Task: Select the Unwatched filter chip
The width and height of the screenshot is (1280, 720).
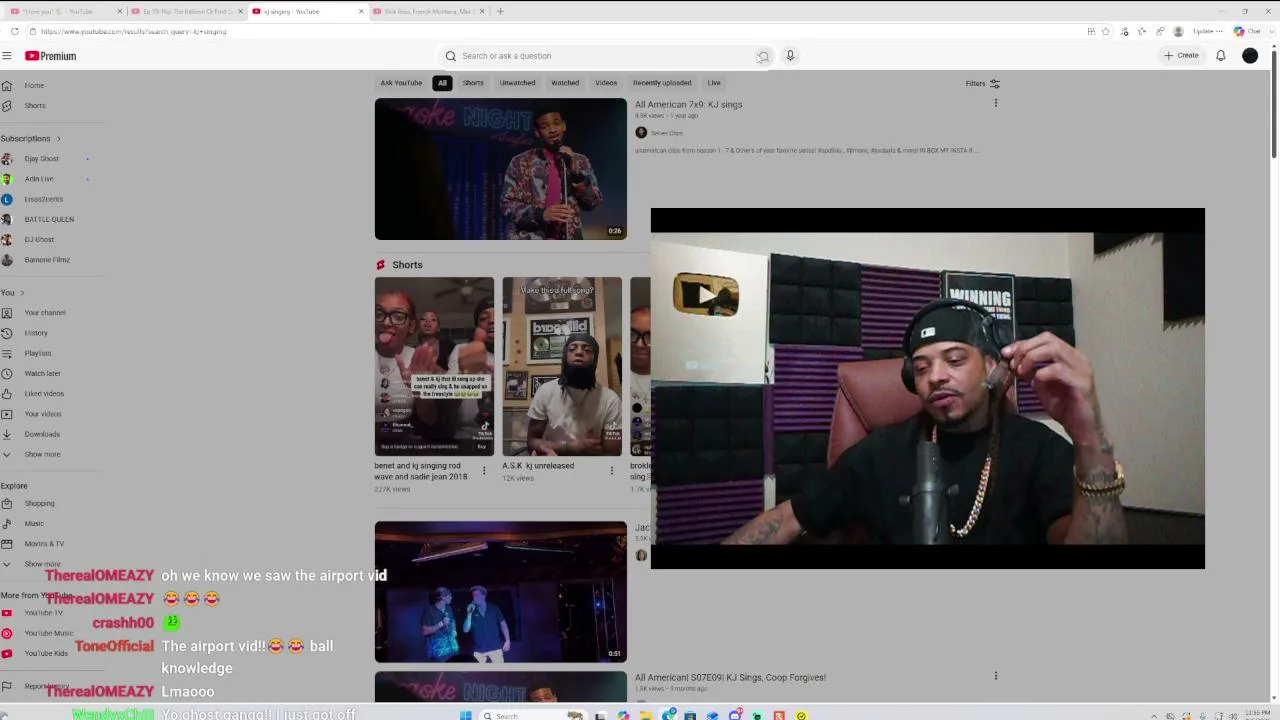Action: (x=517, y=83)
